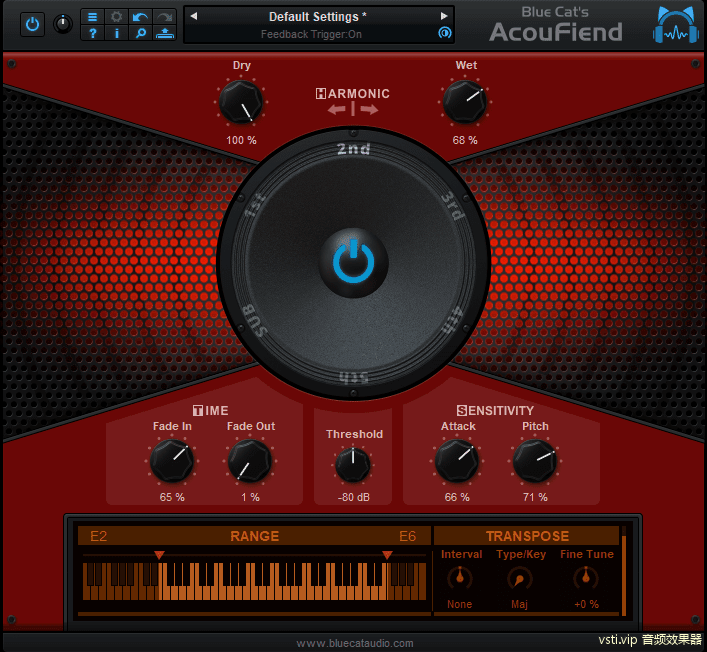Select the next preset arrow
Screen dimensions: 707x652
[x=444, y=16]
